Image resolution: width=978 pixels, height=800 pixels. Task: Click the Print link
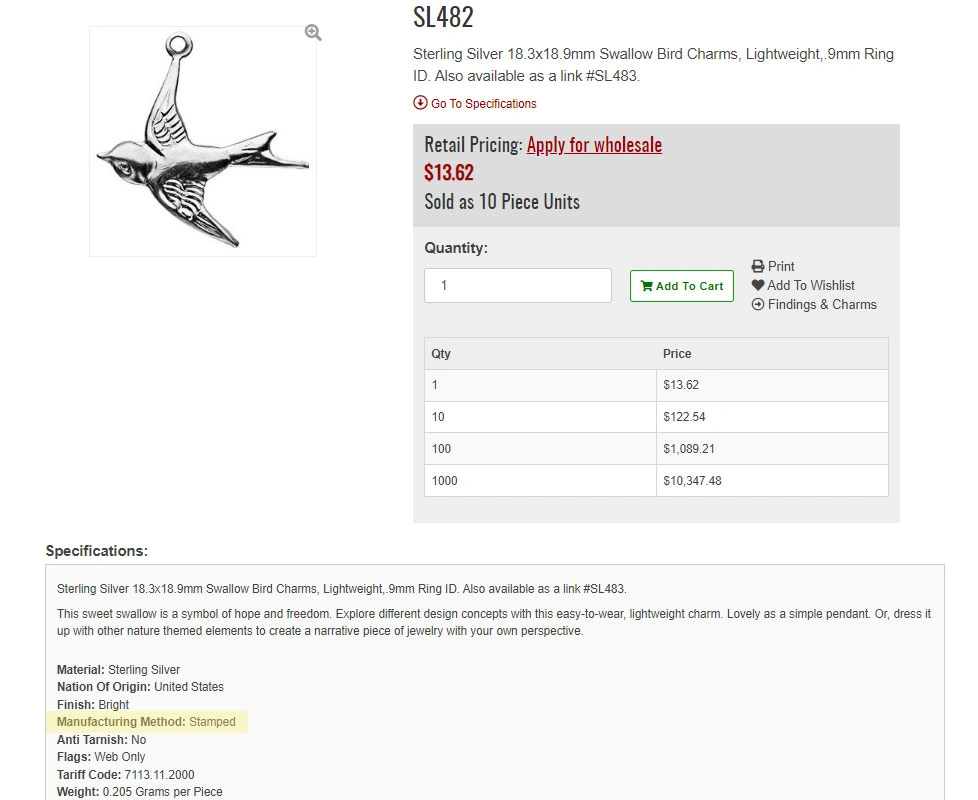click(x=781, y=266)
